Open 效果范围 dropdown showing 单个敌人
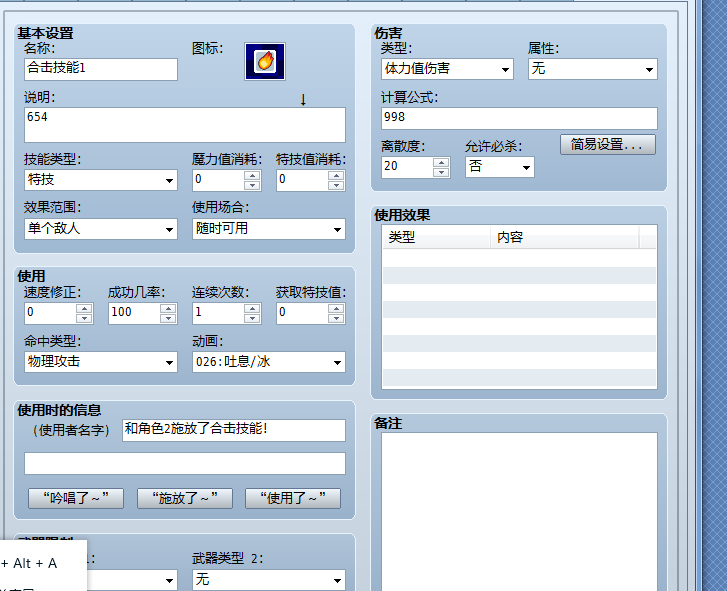727x591 pixels. pos(101,229)
